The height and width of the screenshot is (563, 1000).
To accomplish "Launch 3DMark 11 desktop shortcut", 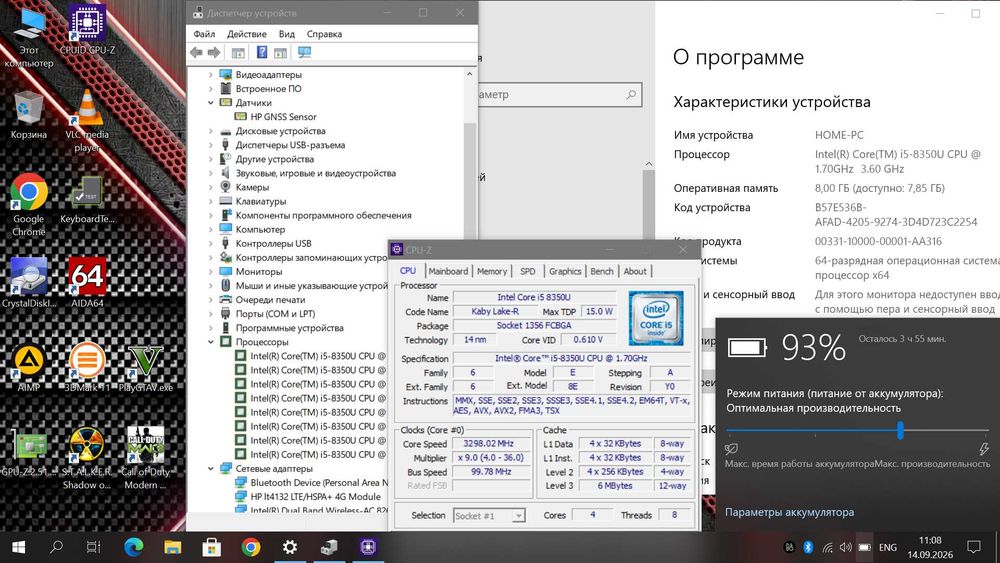I will click(x=87, y=368).
